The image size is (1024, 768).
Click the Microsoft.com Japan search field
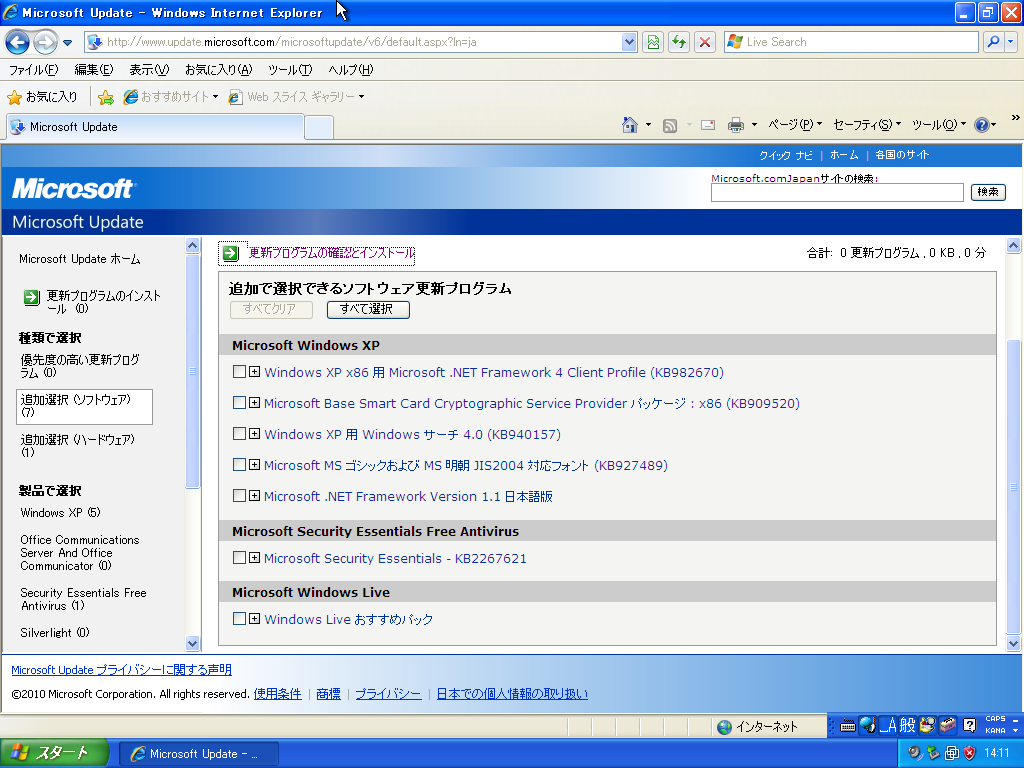[x=837, y=193]
